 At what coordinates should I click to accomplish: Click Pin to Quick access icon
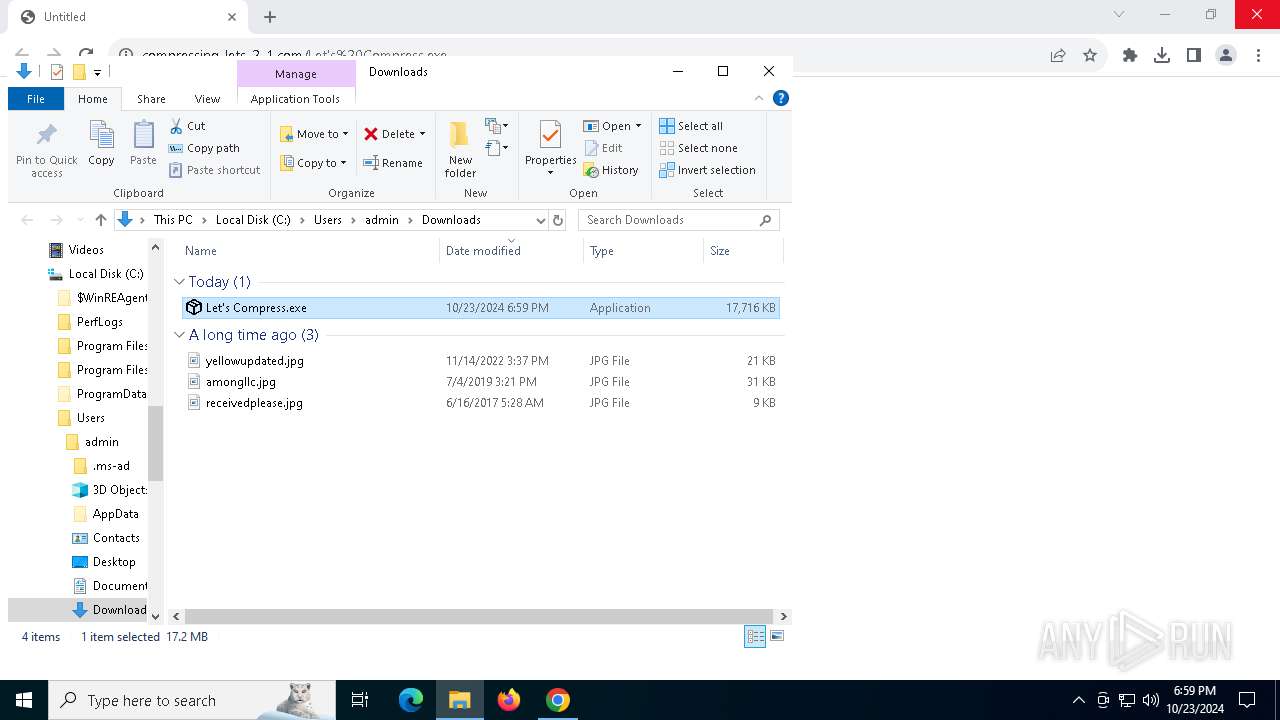[46, 150]
